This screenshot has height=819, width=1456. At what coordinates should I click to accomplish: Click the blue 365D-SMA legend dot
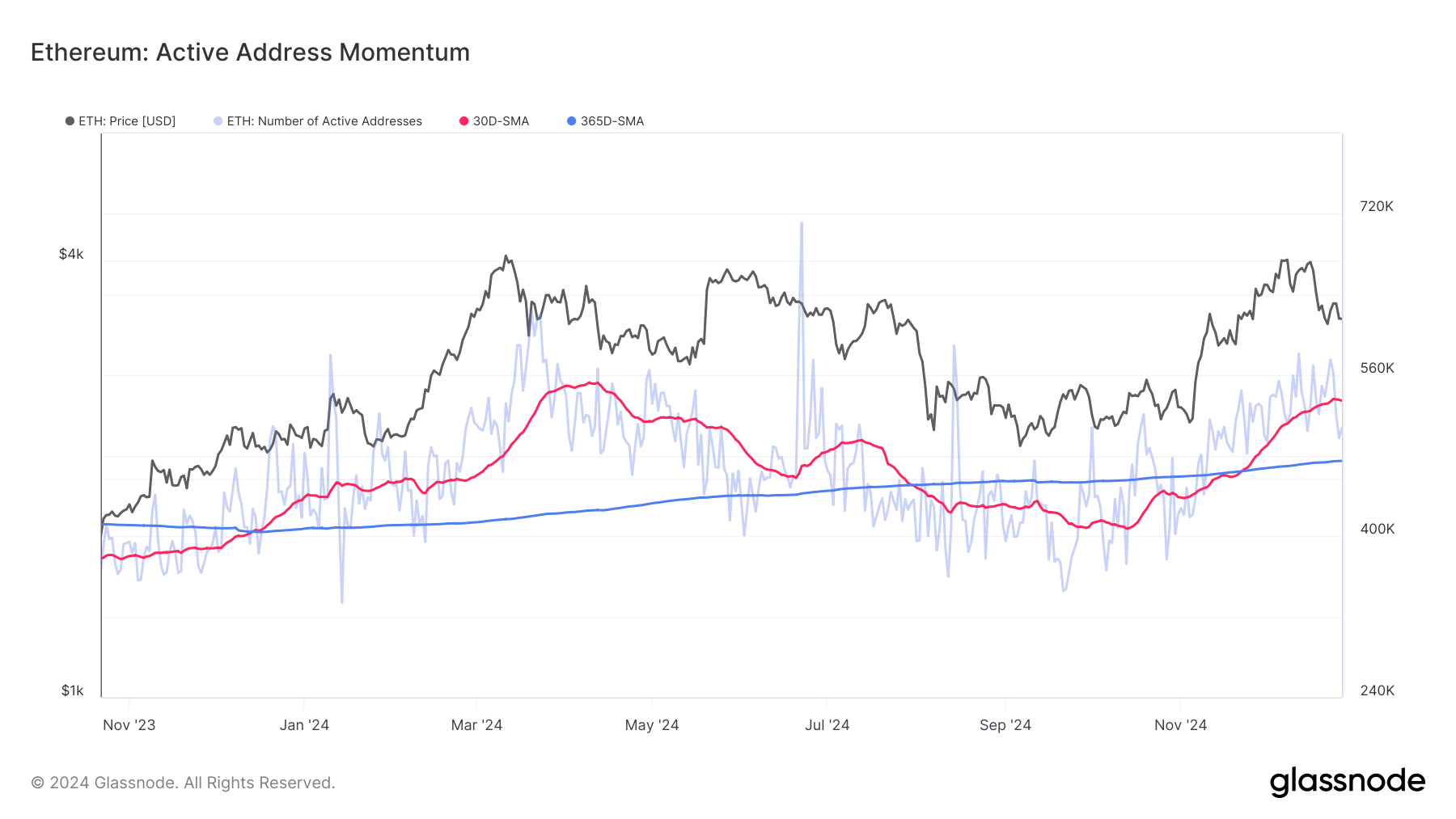[572, 121]
